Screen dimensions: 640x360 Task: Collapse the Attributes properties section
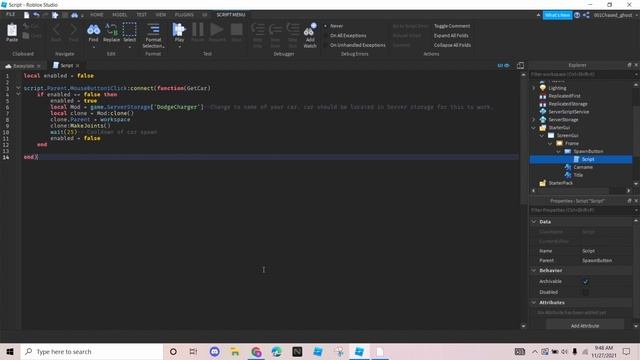pyautogui.click(x=533, y=302)
